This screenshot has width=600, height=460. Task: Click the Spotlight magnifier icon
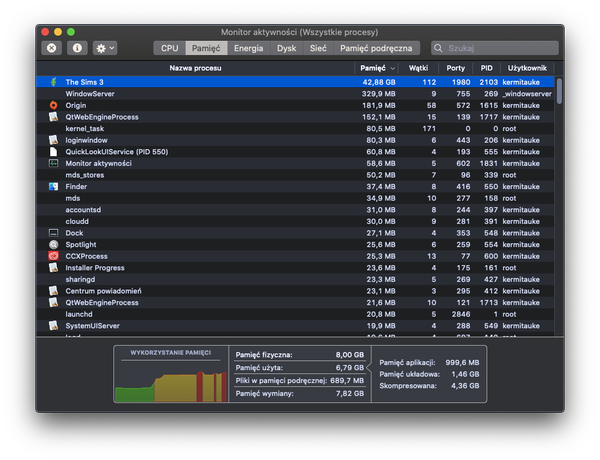pyautogui.click(x=54, y=245)
